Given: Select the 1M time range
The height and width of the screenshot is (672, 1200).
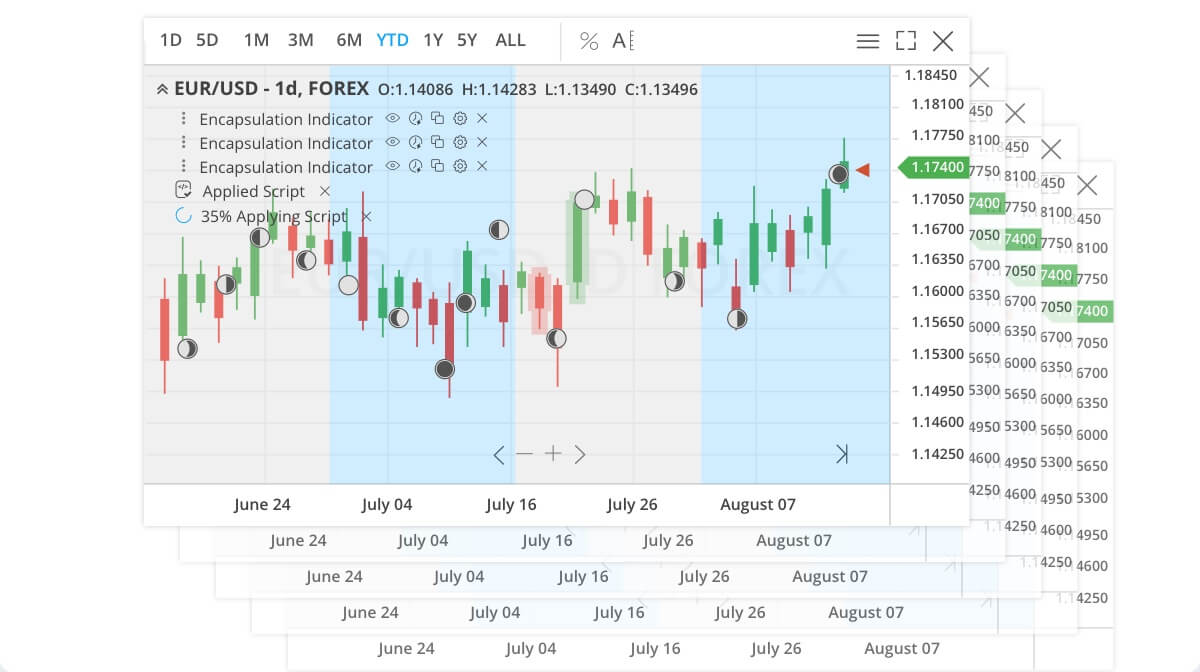Looking at the screenshot, I should [x=256, y=41].
